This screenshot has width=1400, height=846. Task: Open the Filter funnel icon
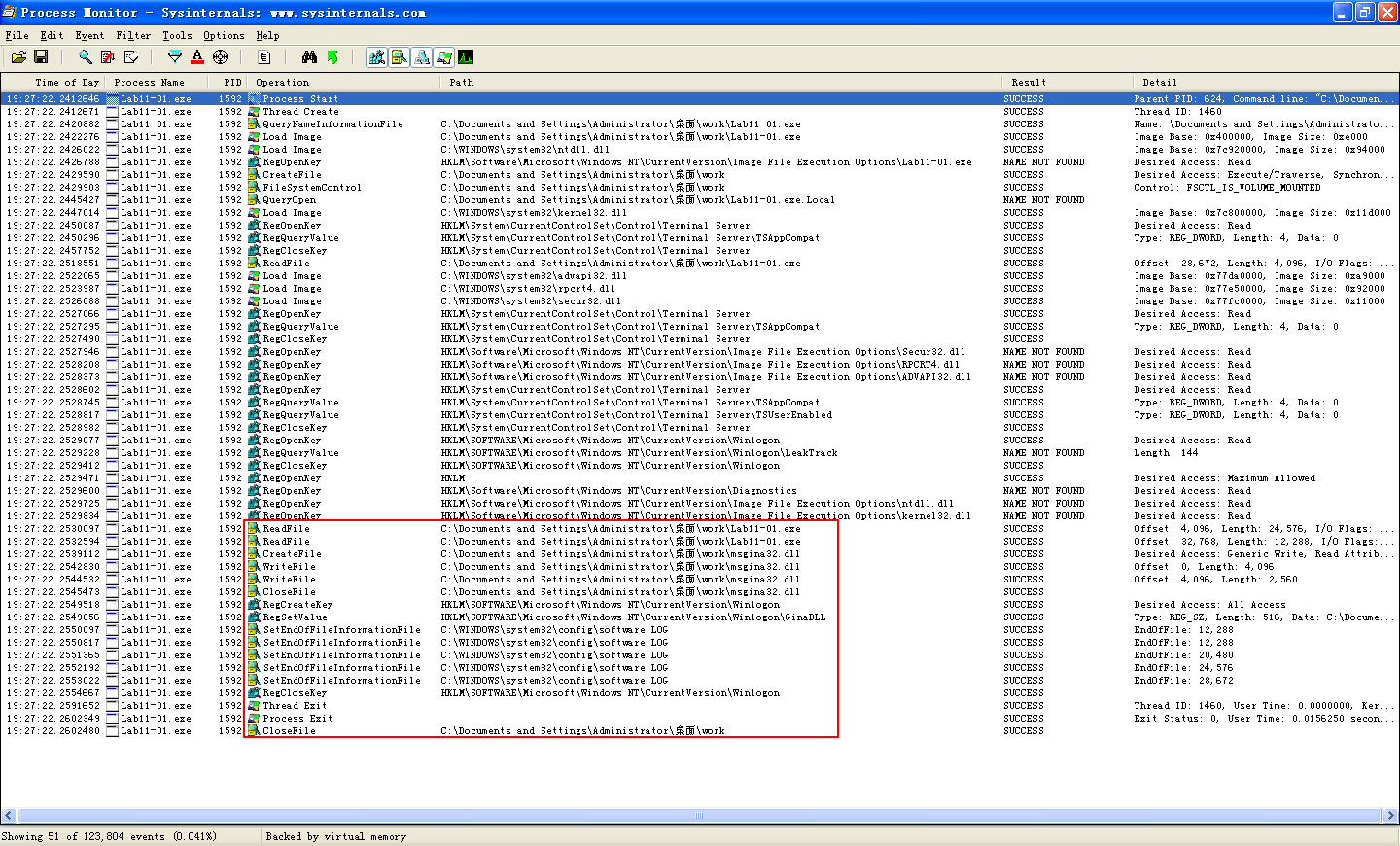coord(175,57)
